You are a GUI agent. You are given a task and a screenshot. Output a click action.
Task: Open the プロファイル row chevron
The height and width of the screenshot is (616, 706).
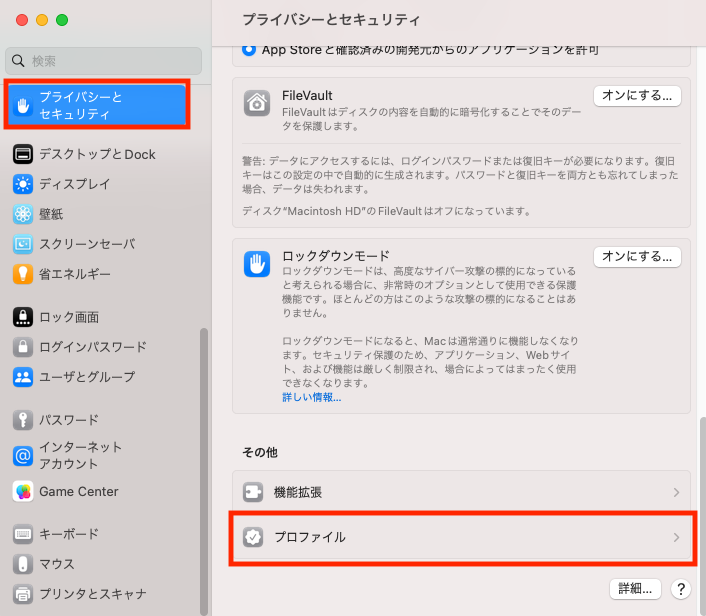click(x=676, y=537)
